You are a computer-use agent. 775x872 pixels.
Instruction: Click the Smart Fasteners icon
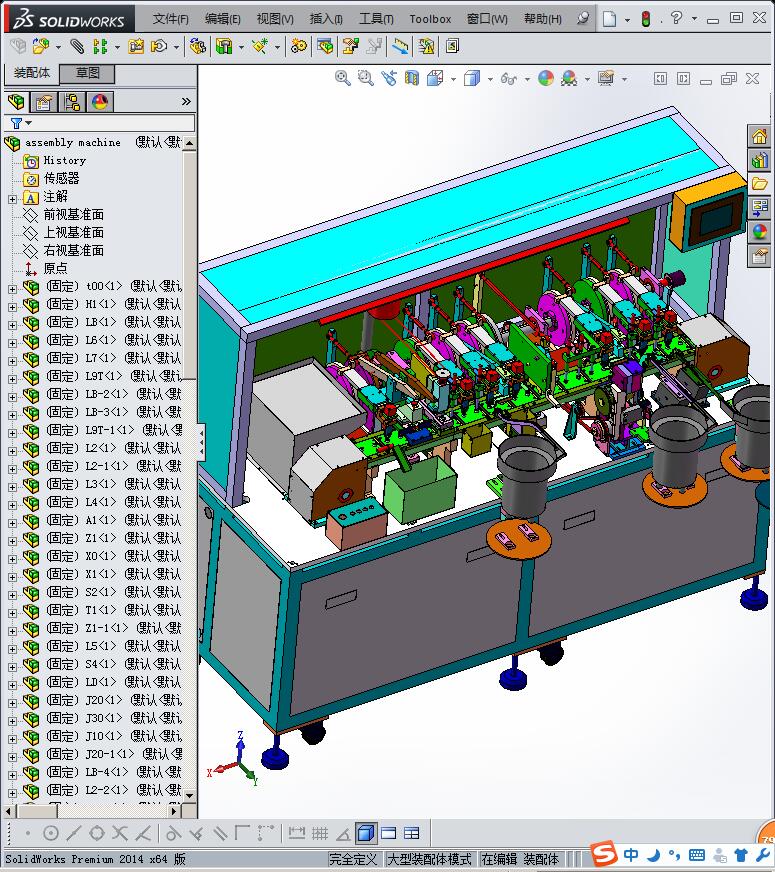(x=136, y=46)
